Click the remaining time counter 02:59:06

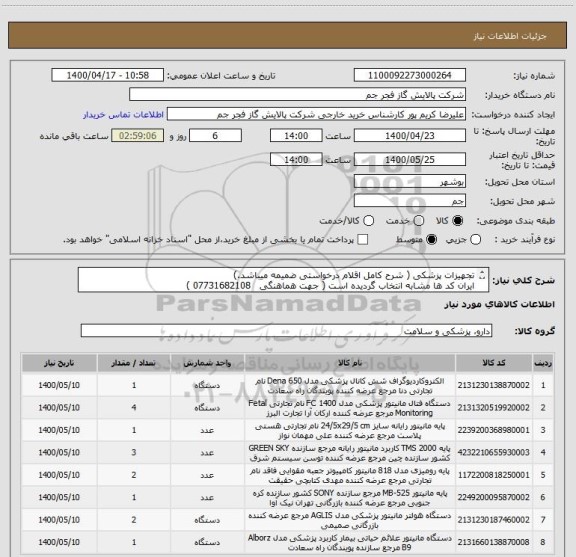tap(138, 136)
